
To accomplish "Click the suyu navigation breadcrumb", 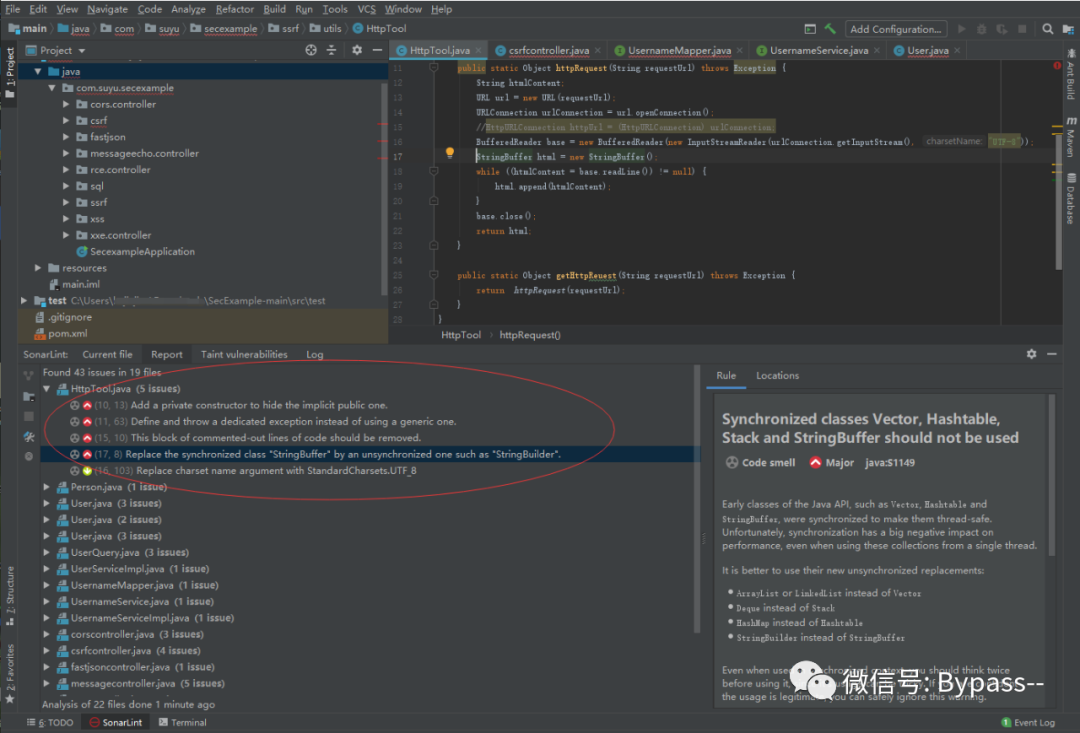I will [169, 29].
